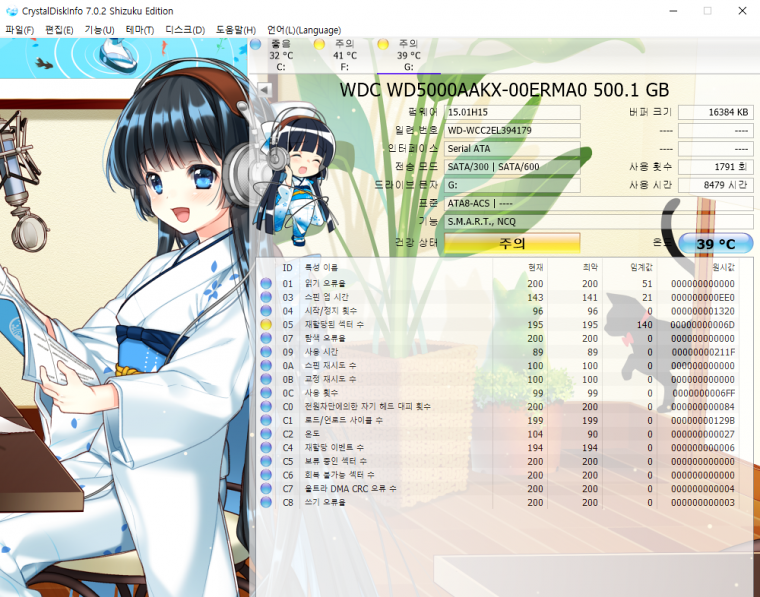760x597 pixels.
Task: Click the SATA/300 | SATA/600 transfer mode field
Action: [x=512, y=167]
